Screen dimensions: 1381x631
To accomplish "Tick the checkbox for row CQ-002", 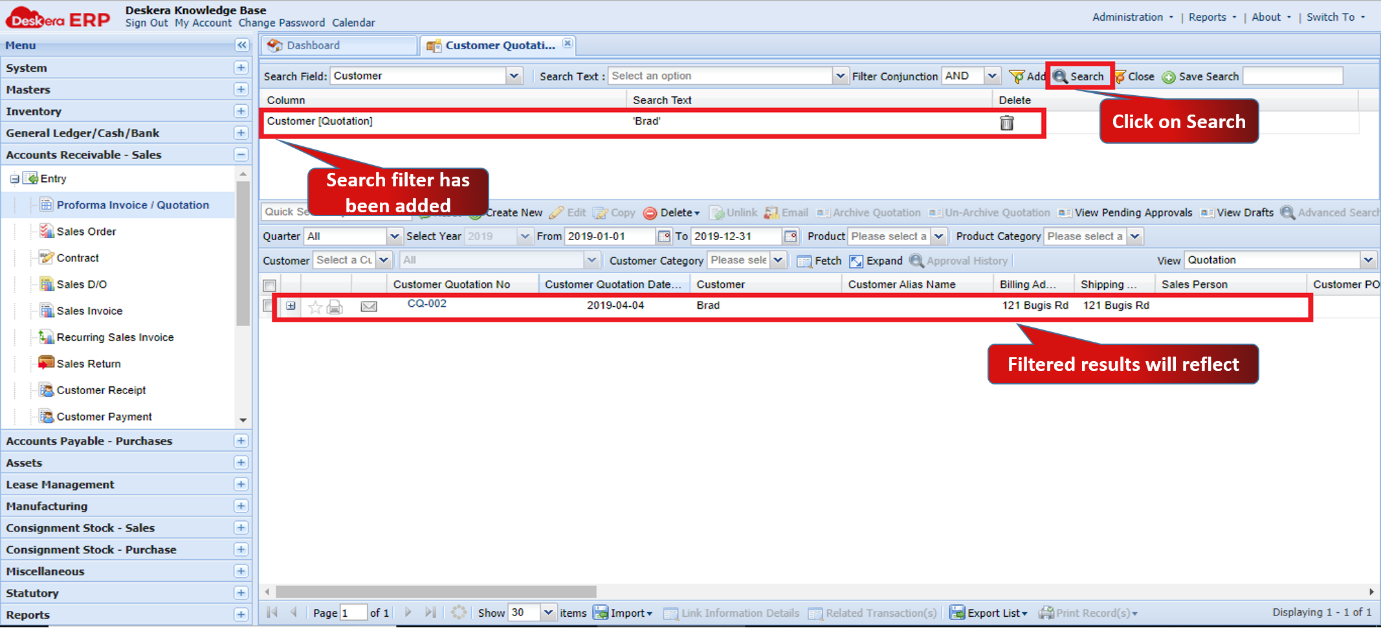I will click(x=269, y=306).
